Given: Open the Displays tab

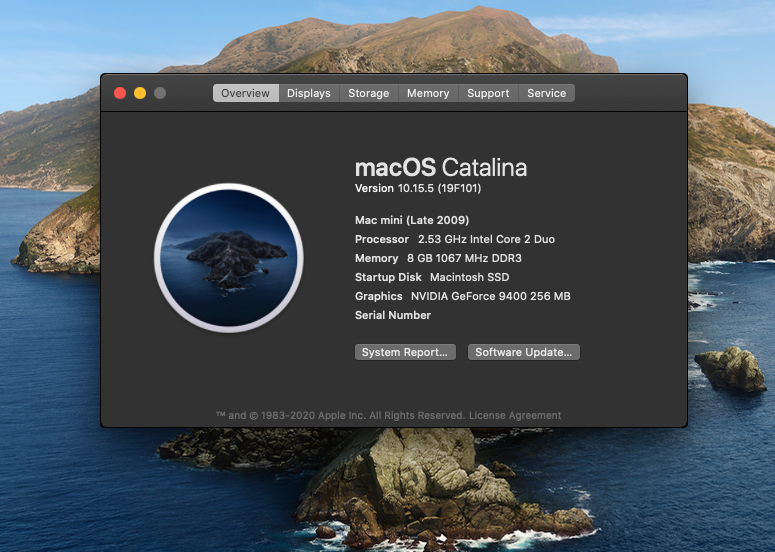Looking at the screenshot, I should point(309,93).
